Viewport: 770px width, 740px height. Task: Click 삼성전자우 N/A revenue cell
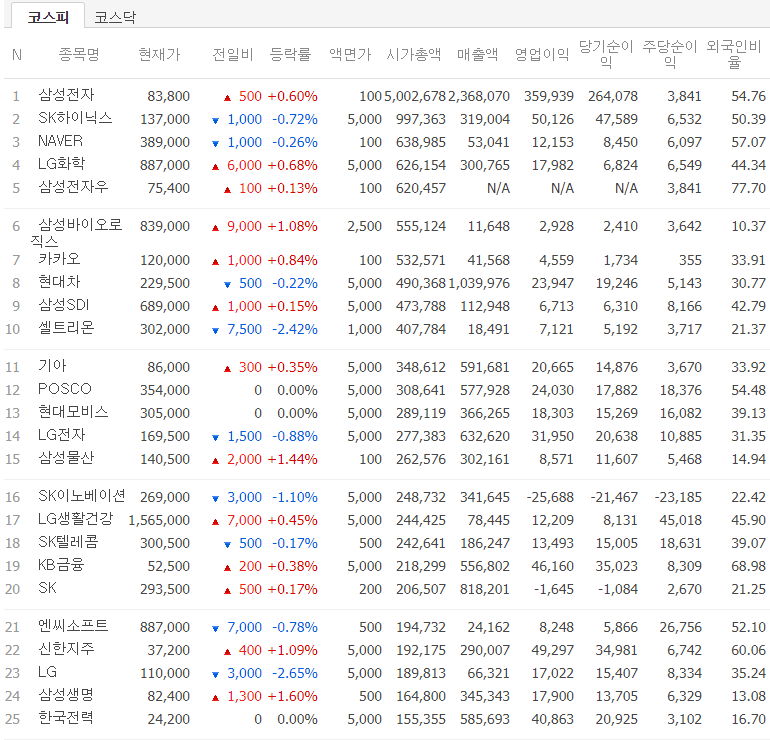(498, 188)
